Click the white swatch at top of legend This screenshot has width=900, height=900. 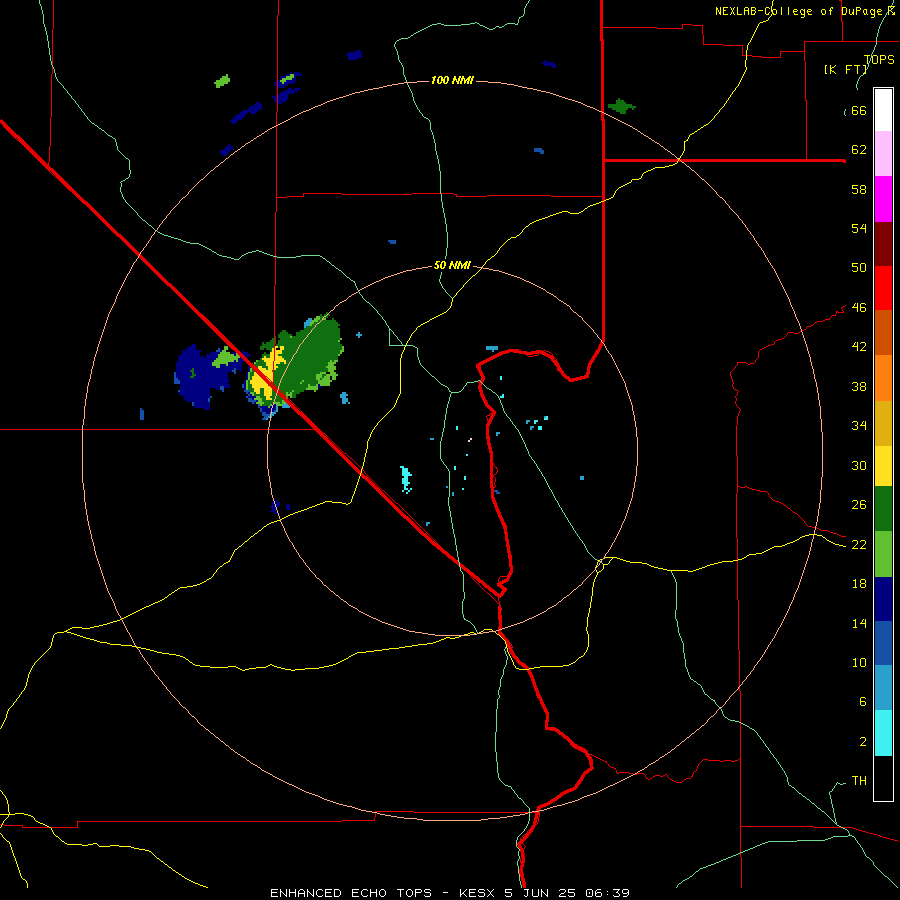point(883,110)
